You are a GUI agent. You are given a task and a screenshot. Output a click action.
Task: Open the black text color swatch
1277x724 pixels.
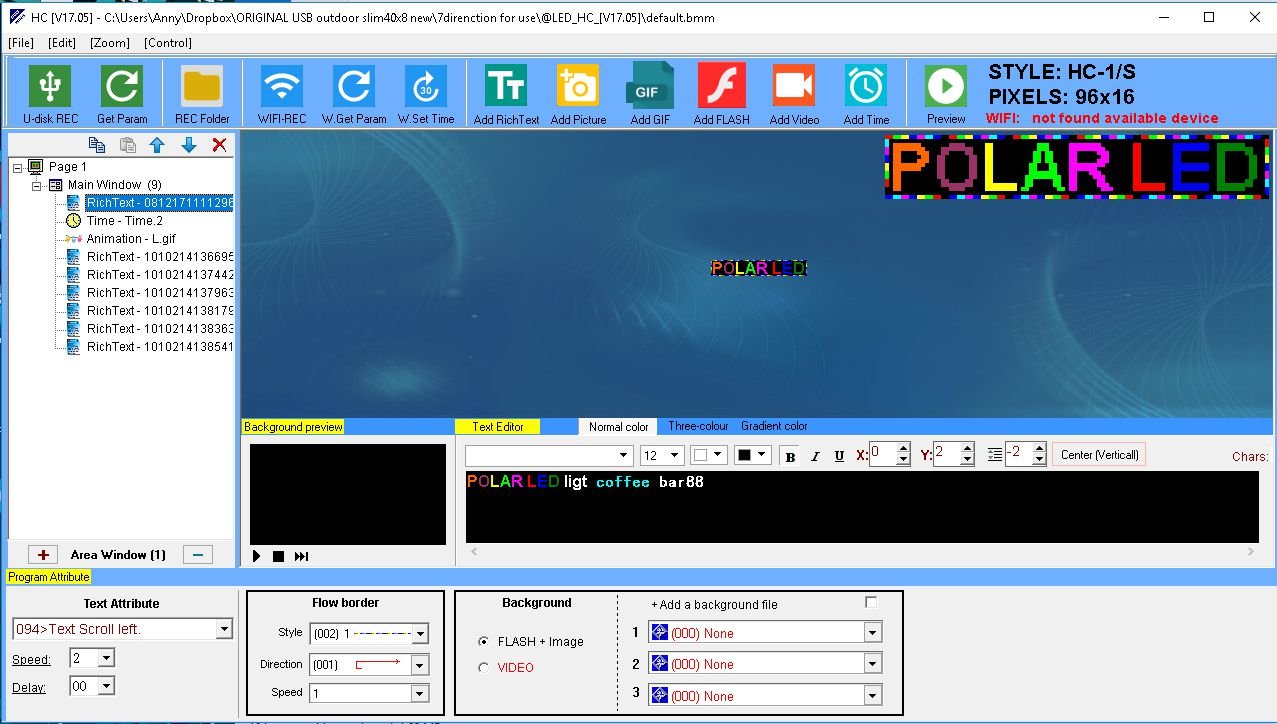pyautogui.click(x=752, y=455)
